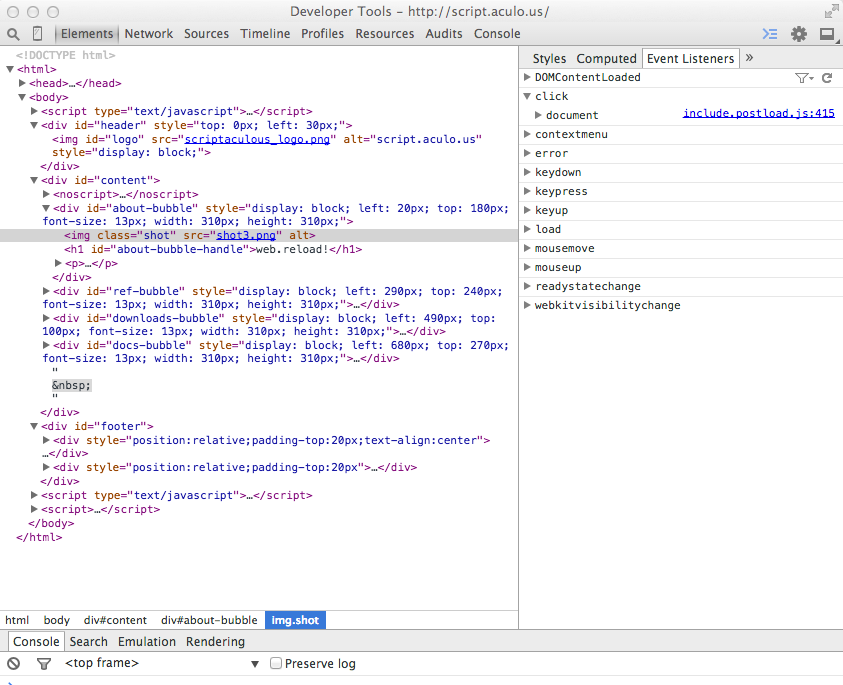Clear the console log icon

click(x=13, y=663)
